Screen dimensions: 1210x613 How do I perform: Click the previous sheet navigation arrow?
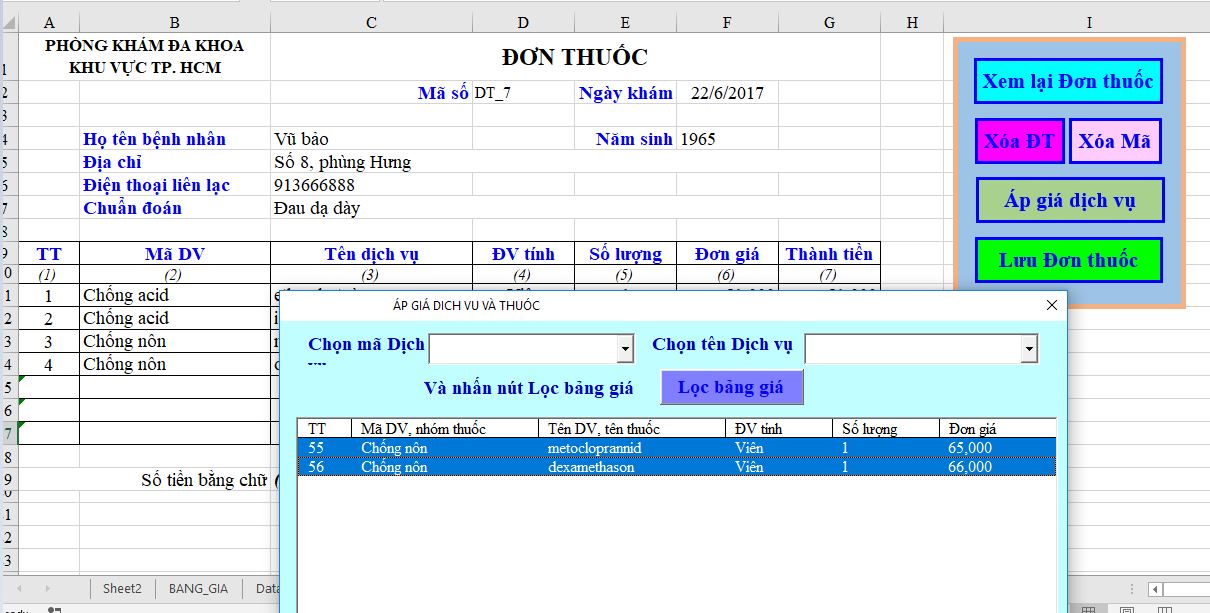[18, 588]
